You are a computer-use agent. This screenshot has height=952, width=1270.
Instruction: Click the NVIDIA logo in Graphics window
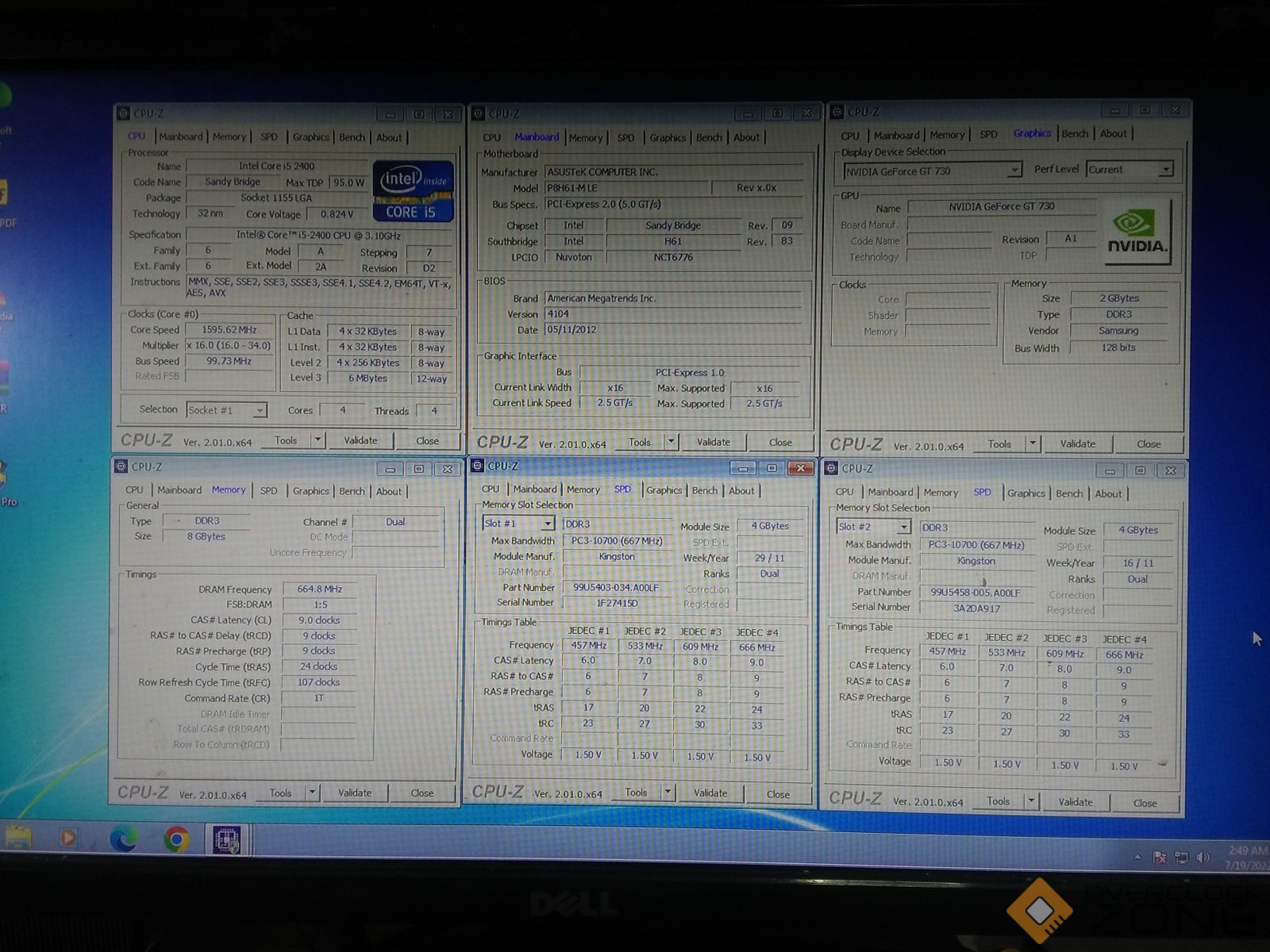[1137, 231]
